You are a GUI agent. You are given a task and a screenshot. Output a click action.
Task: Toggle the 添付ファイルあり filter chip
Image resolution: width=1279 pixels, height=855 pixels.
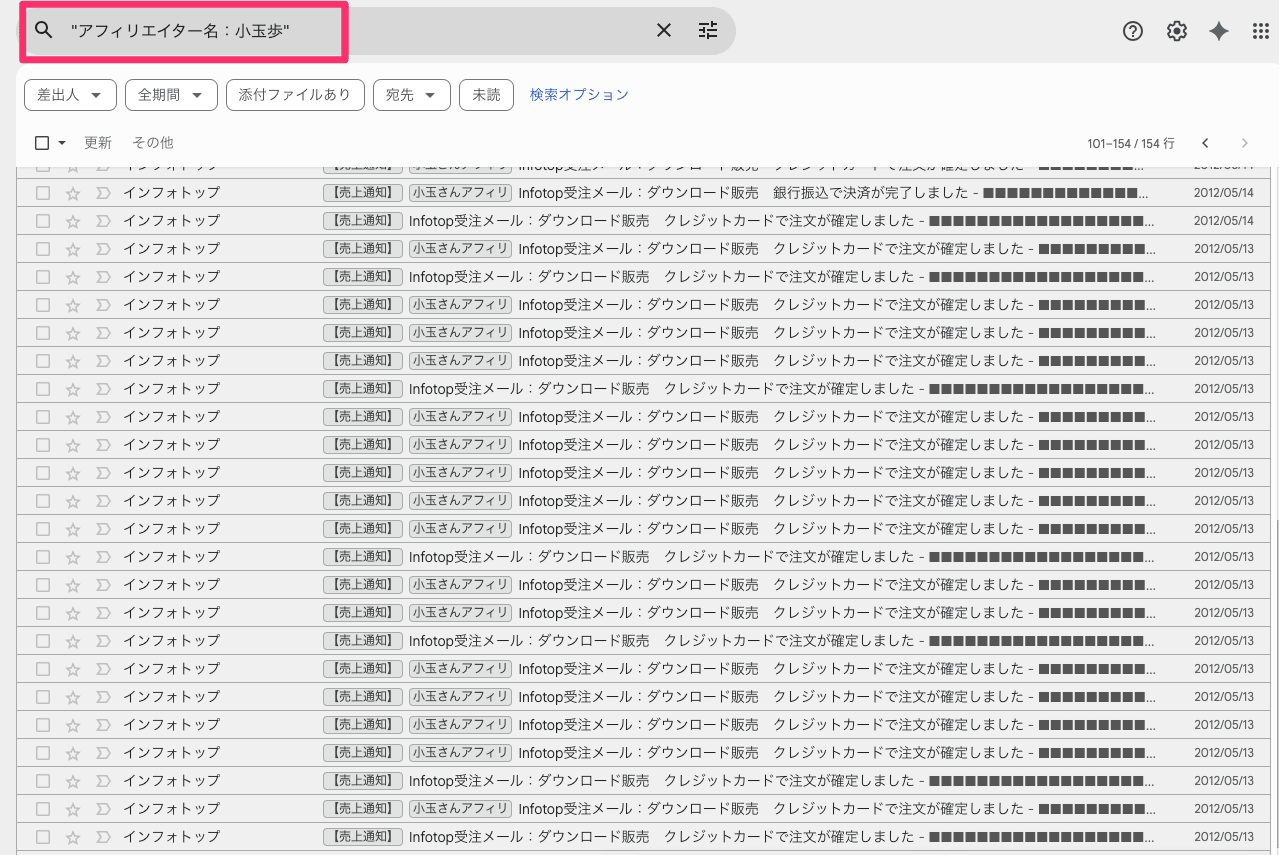click(x=295, y=95)
